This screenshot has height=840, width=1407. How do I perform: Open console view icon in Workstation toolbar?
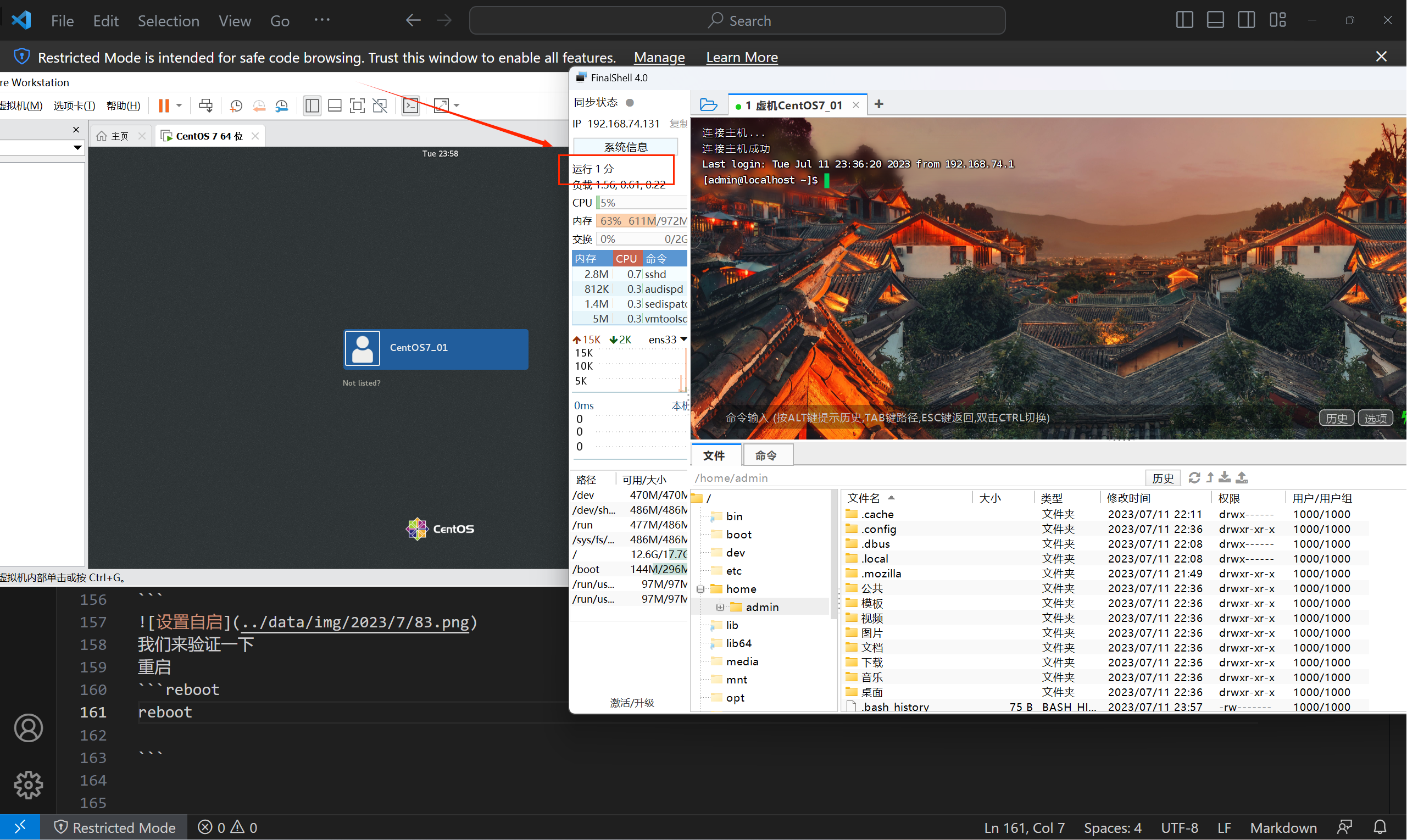[411, 105]
